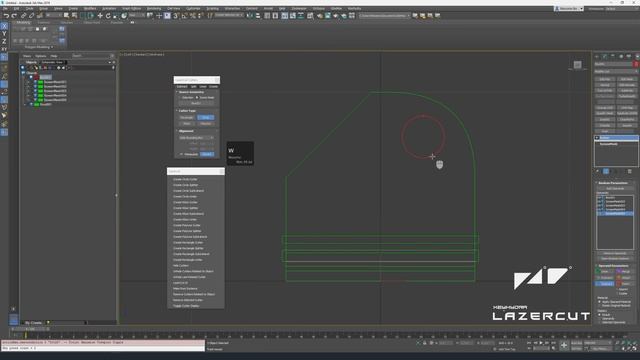The height and width of the screenshot is (360, 640).
Task: Restrict to X axis constraint button
Action: tap(4, 26)
